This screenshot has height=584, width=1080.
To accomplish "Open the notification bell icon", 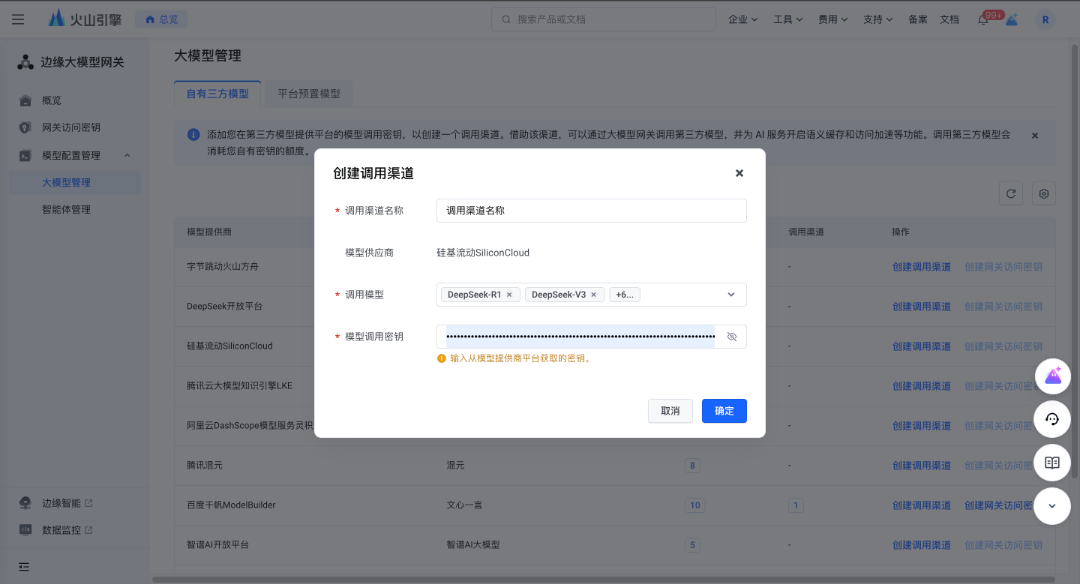I will pos(983,19).
